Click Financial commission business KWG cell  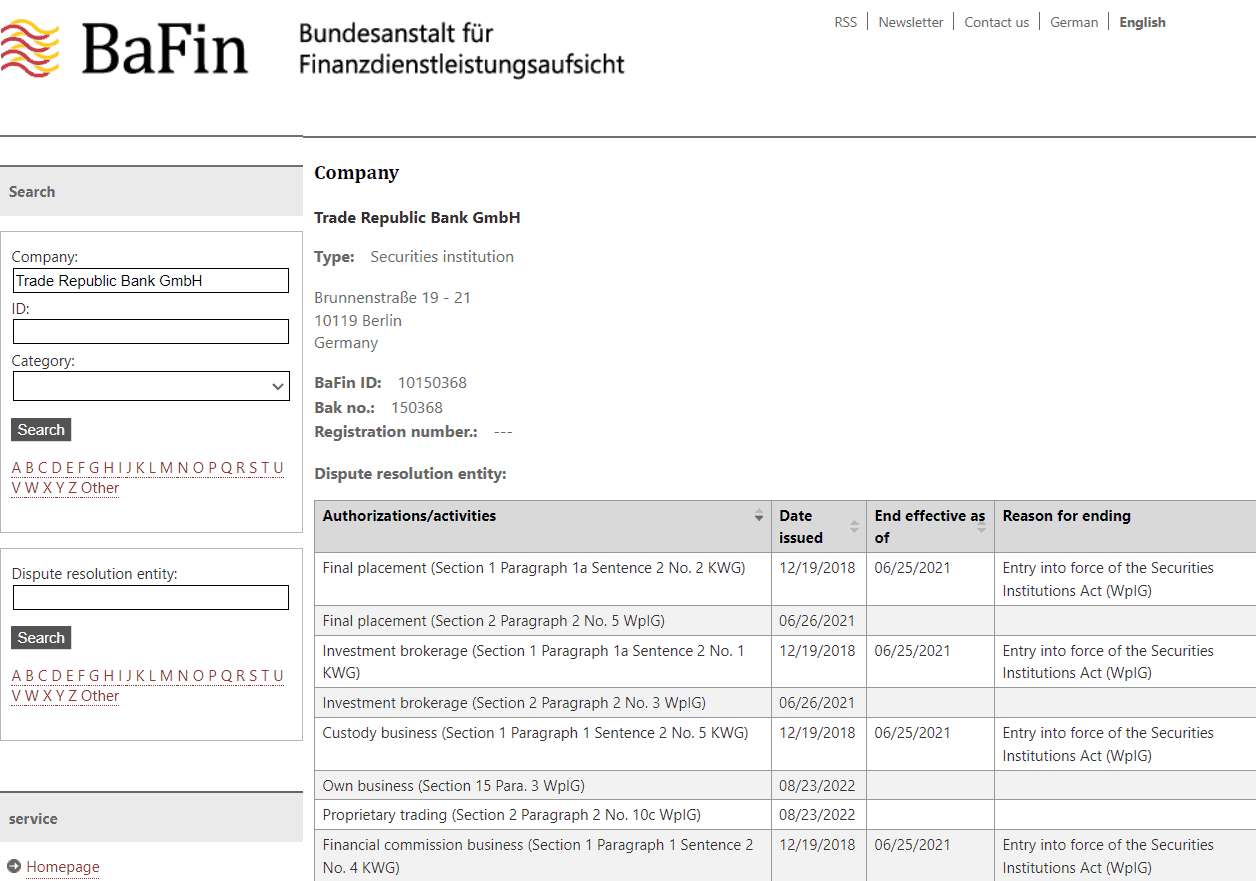pos(543,856)
